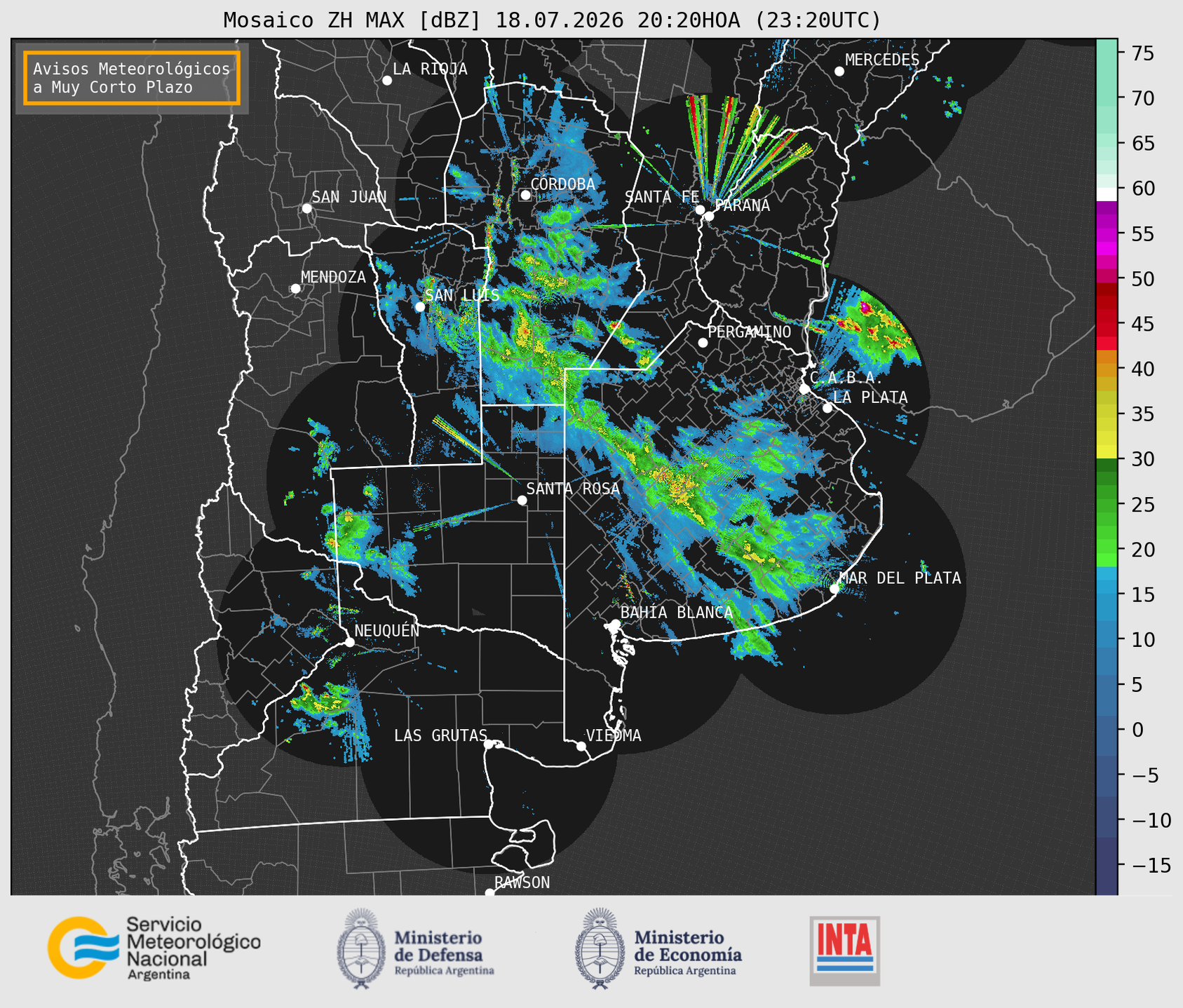1183x1008 pixels.
Task: Click the Santa Rosa city marker dot
Action: click(522, 500)
